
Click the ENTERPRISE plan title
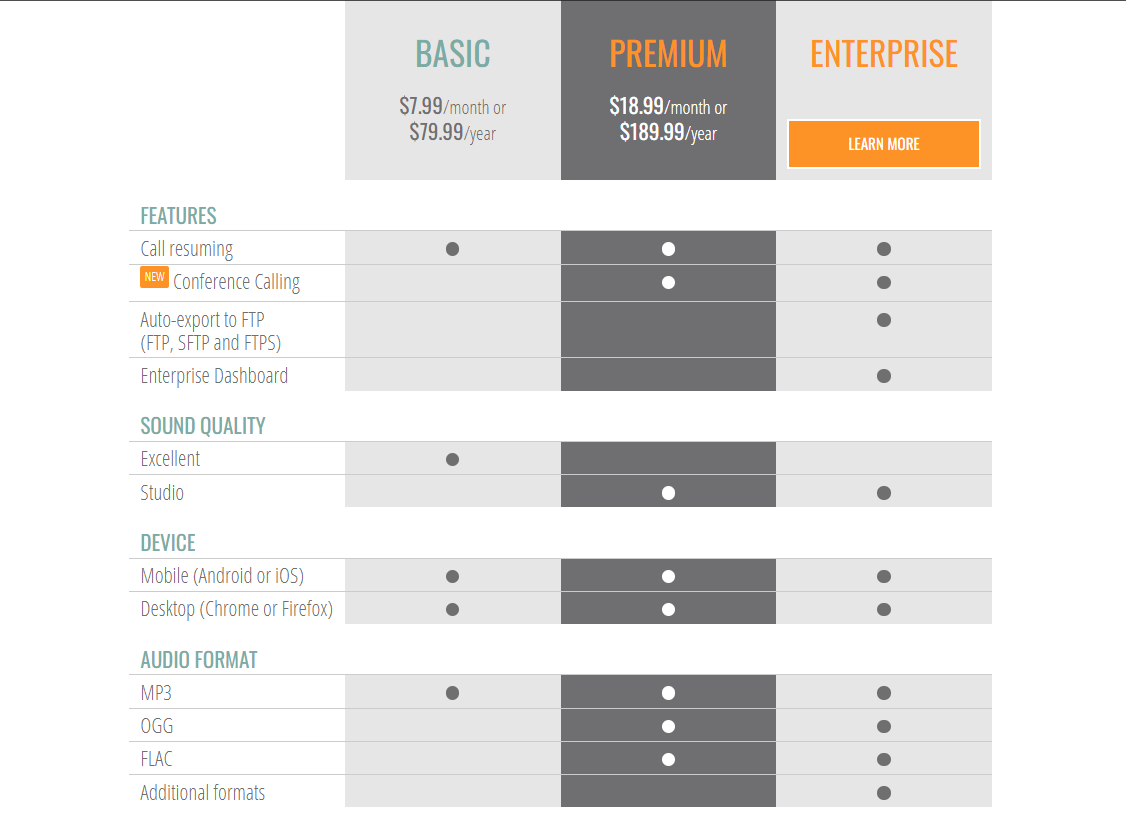pyautogui.click(x=883, y=54)
